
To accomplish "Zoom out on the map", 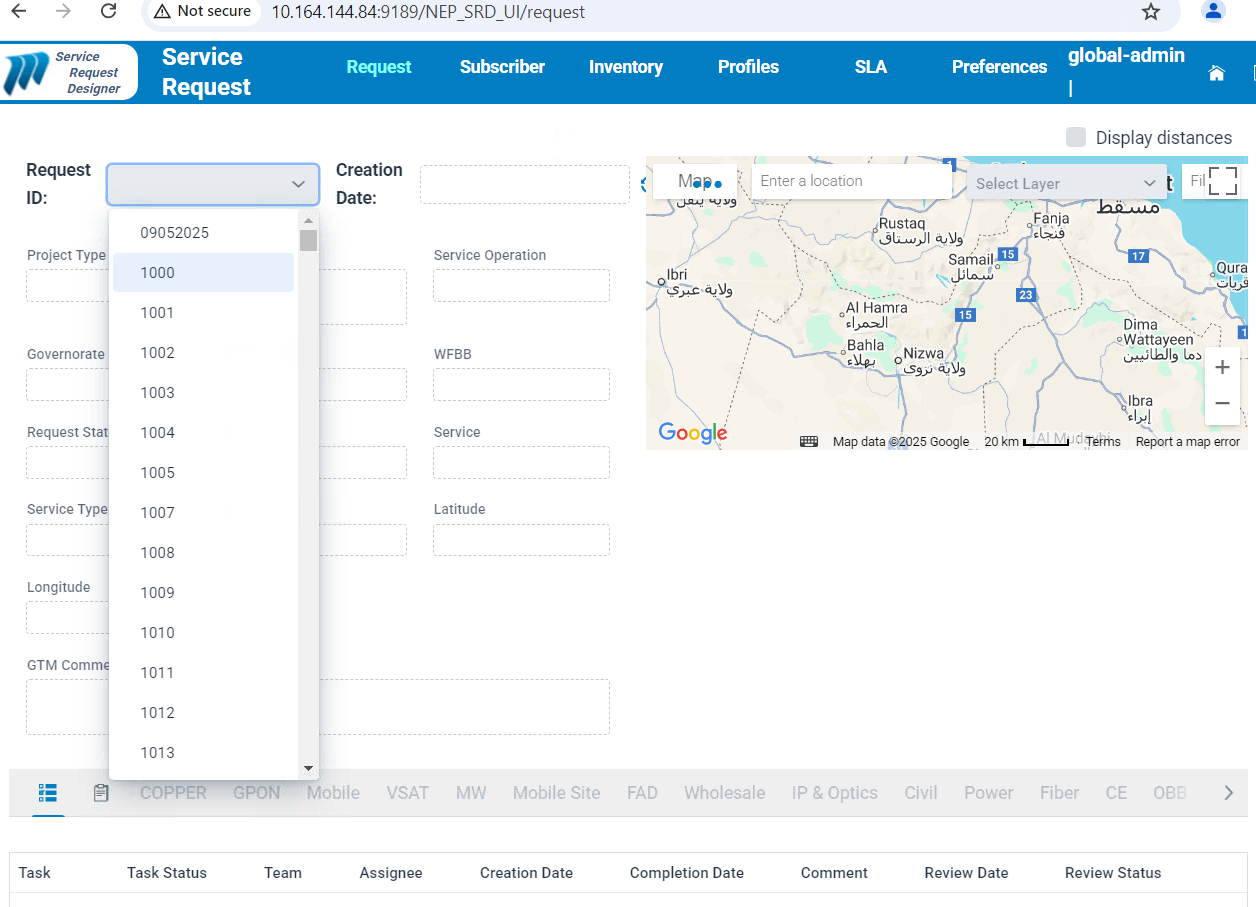I will [1222, 404].
